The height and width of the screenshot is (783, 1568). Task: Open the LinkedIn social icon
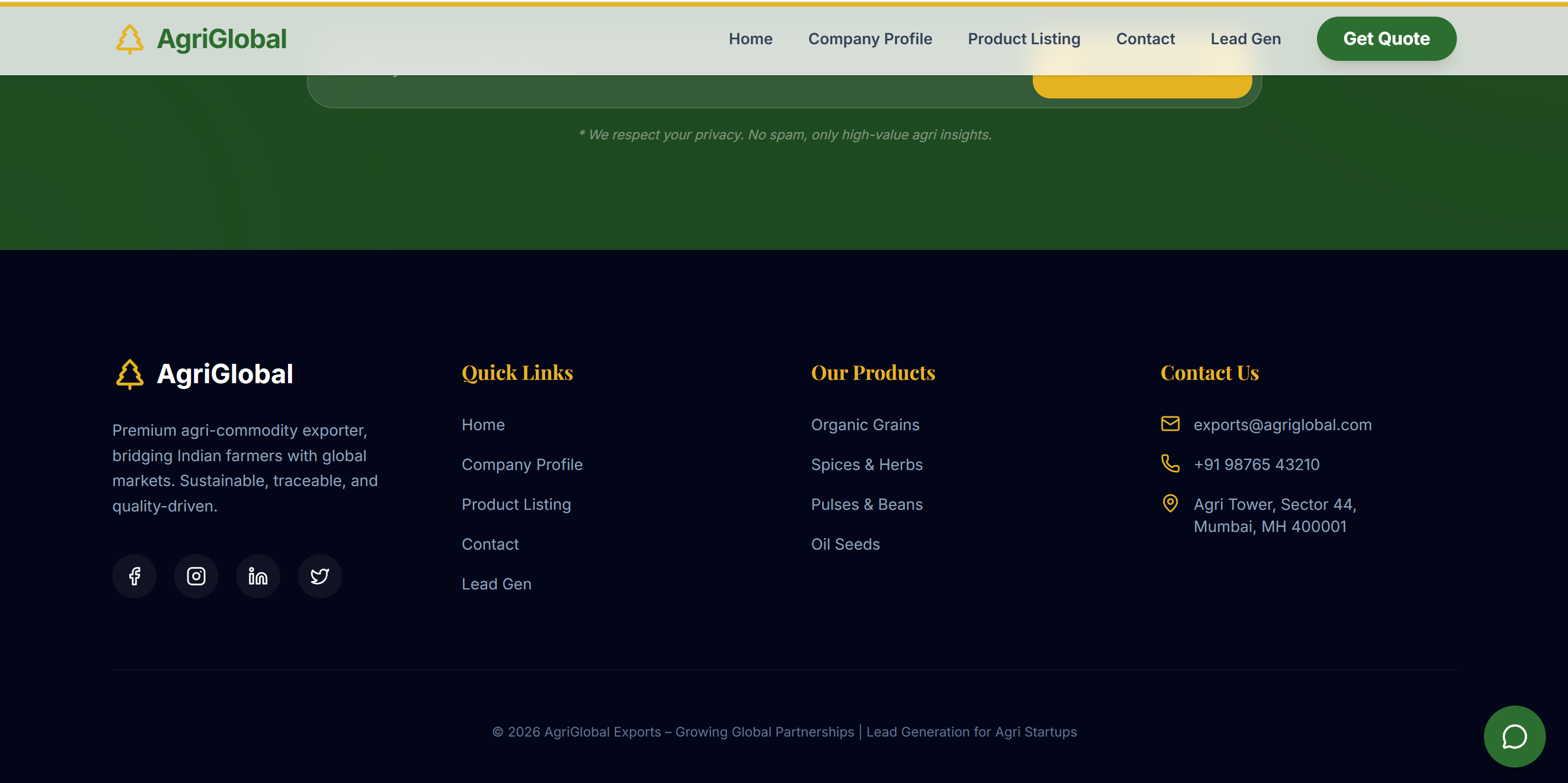point(258,576)
